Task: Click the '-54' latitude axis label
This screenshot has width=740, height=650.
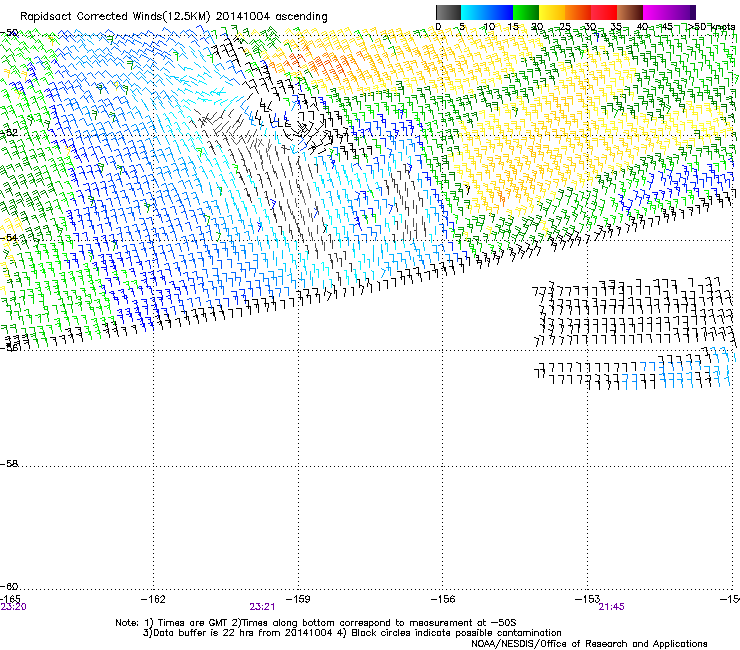Action: [9, 238]
